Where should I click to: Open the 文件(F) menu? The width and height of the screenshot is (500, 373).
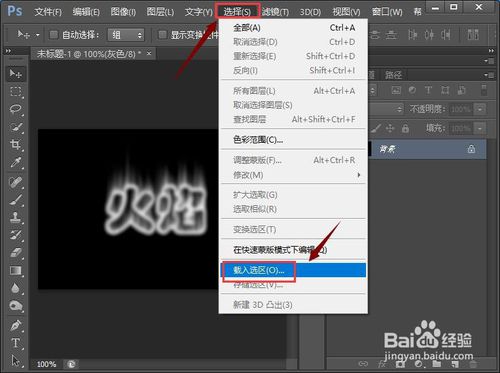48,12
